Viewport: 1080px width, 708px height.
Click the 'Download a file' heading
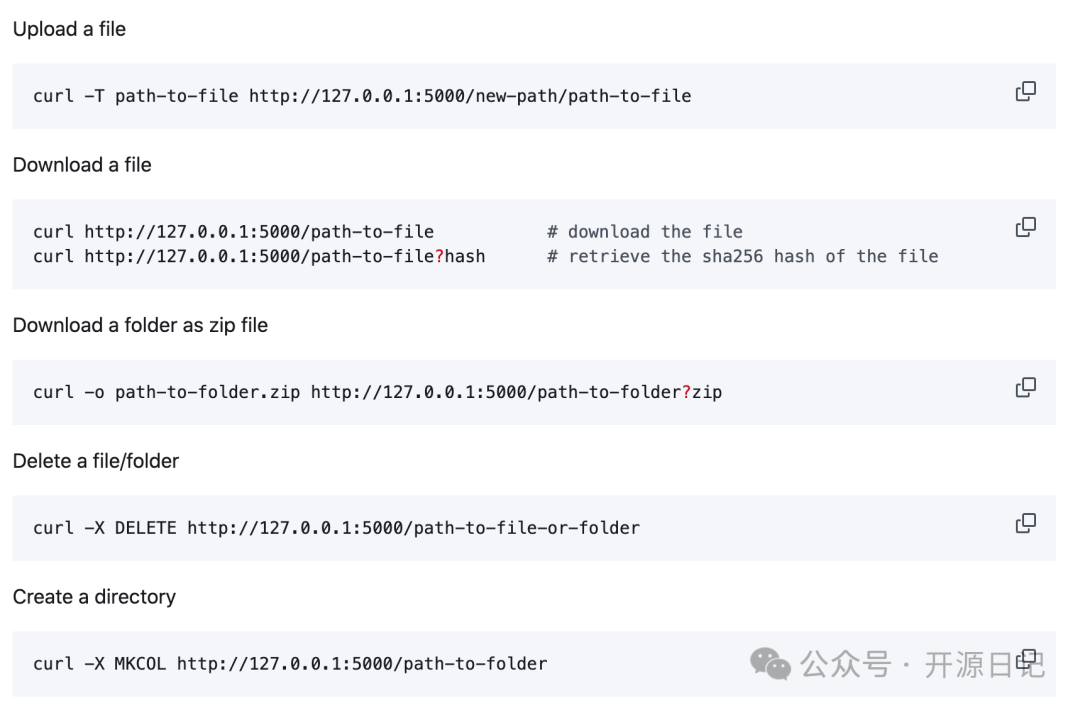pos(82,165)
